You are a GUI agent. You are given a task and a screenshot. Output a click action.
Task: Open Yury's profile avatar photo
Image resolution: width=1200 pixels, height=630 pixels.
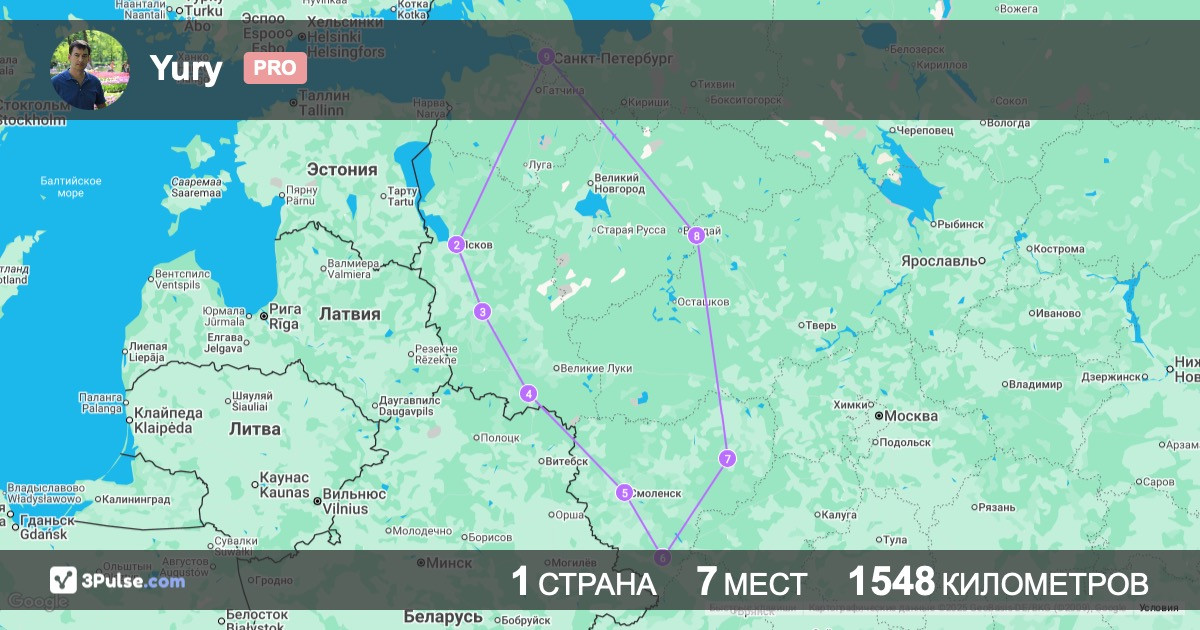pyautogui.click(x=90, y=69)
